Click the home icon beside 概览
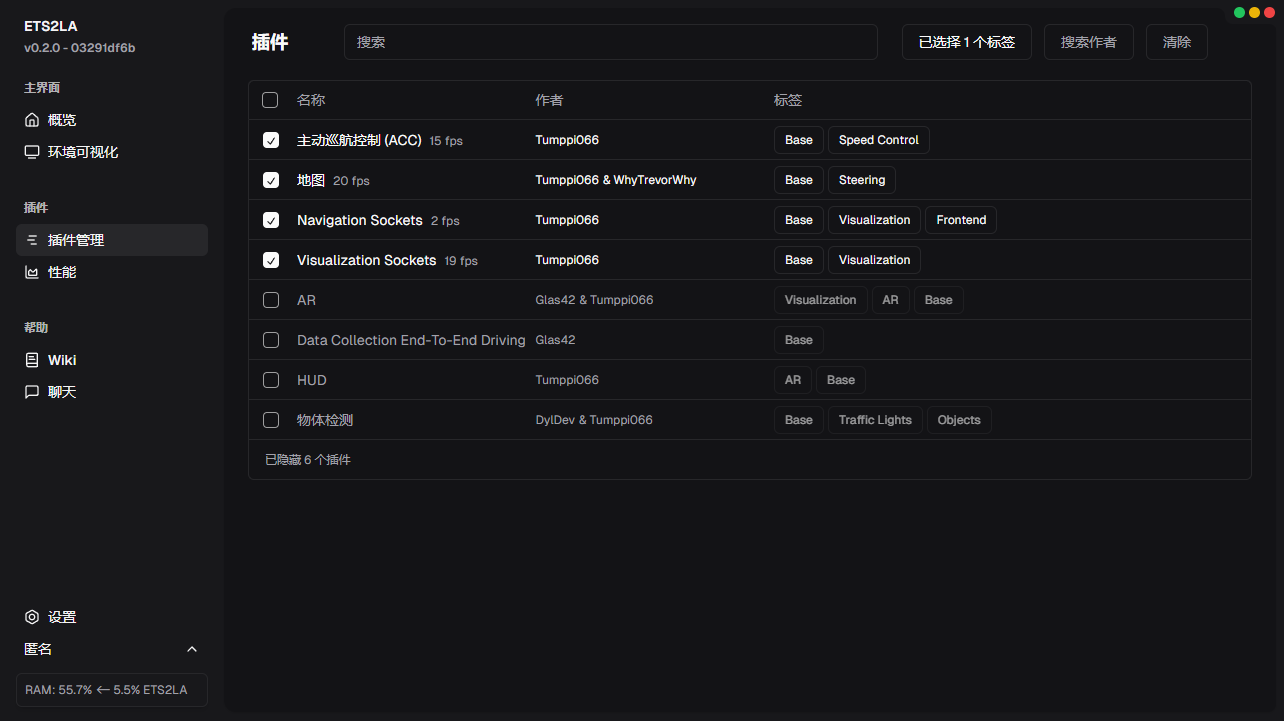1284x721 pixels. [32, 120]
